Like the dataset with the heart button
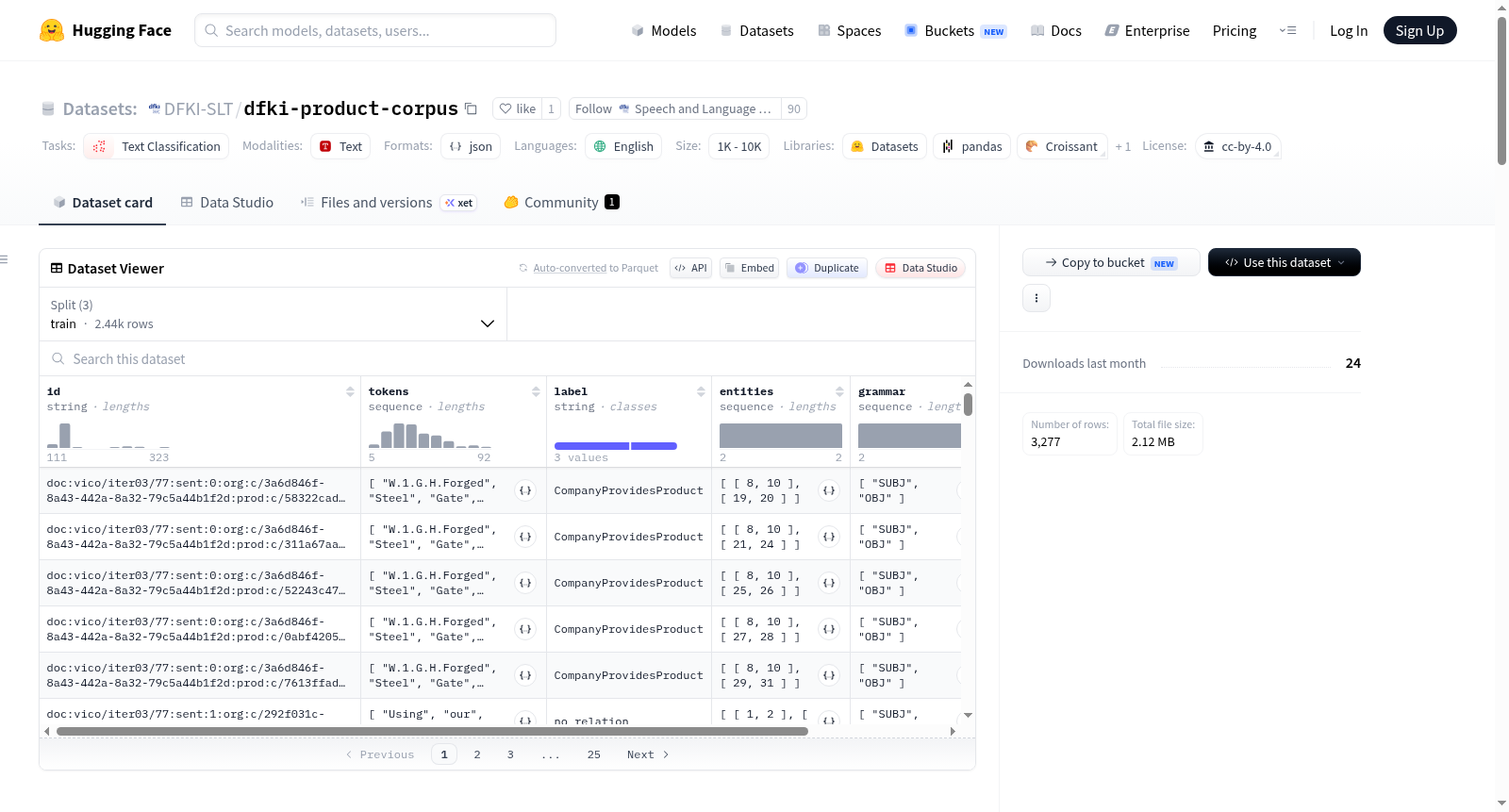 (x=518, y=108)
